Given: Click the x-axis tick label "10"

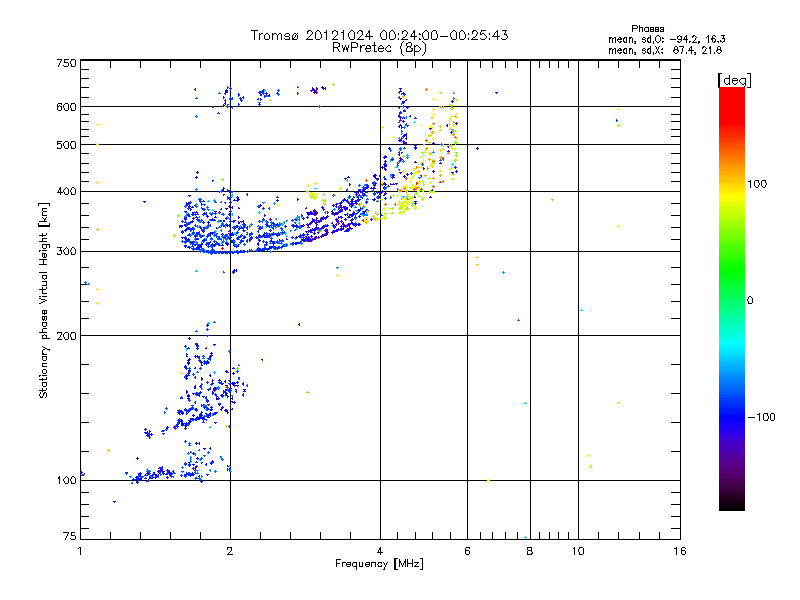Looking at the screenshot, I should click(578, 552).
